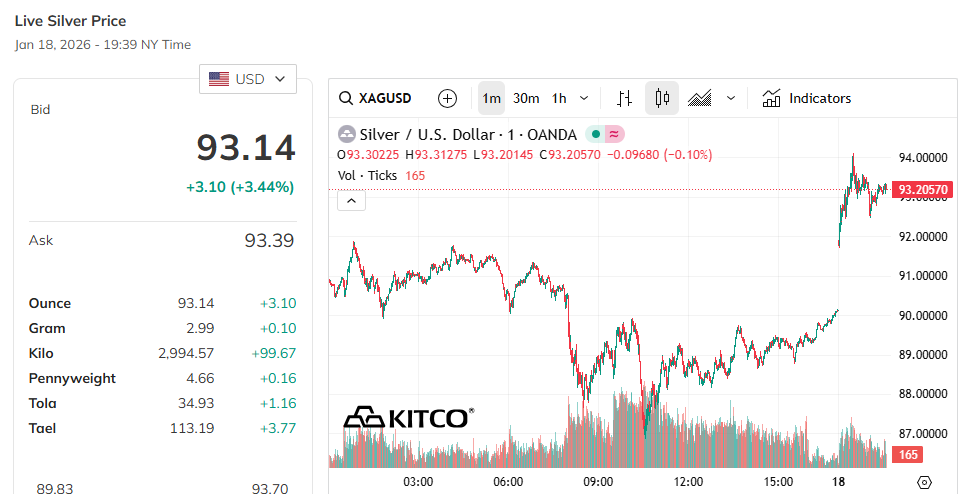Screen dimensions: 967x494
Task: Click the chart settings hexagon icon
Action: tap(924, 482)
